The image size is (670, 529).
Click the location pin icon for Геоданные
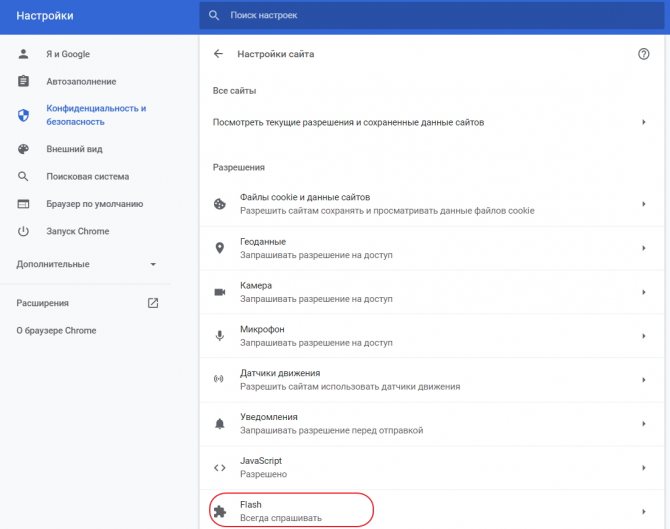(x=220, y=248)
